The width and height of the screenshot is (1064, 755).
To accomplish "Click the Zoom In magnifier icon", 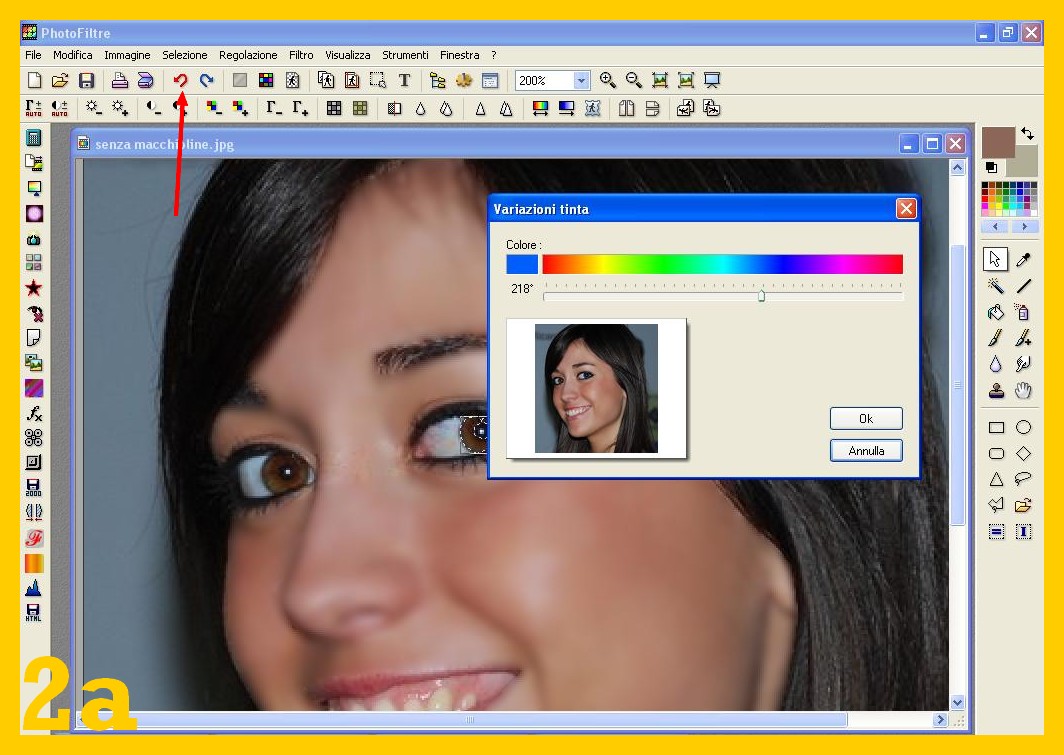I will (x=607, y=81).
